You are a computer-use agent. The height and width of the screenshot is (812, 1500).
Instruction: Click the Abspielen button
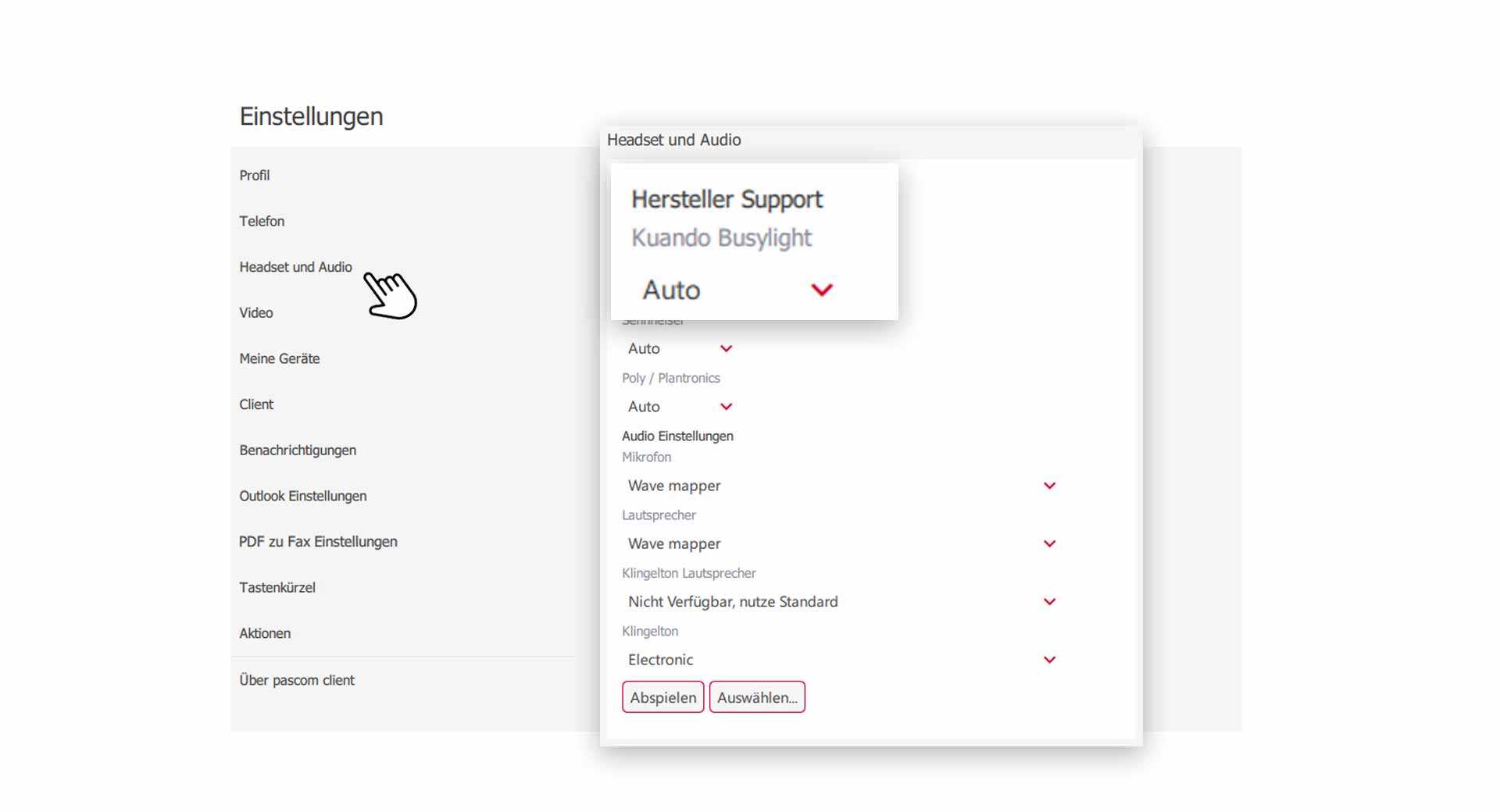663,697
